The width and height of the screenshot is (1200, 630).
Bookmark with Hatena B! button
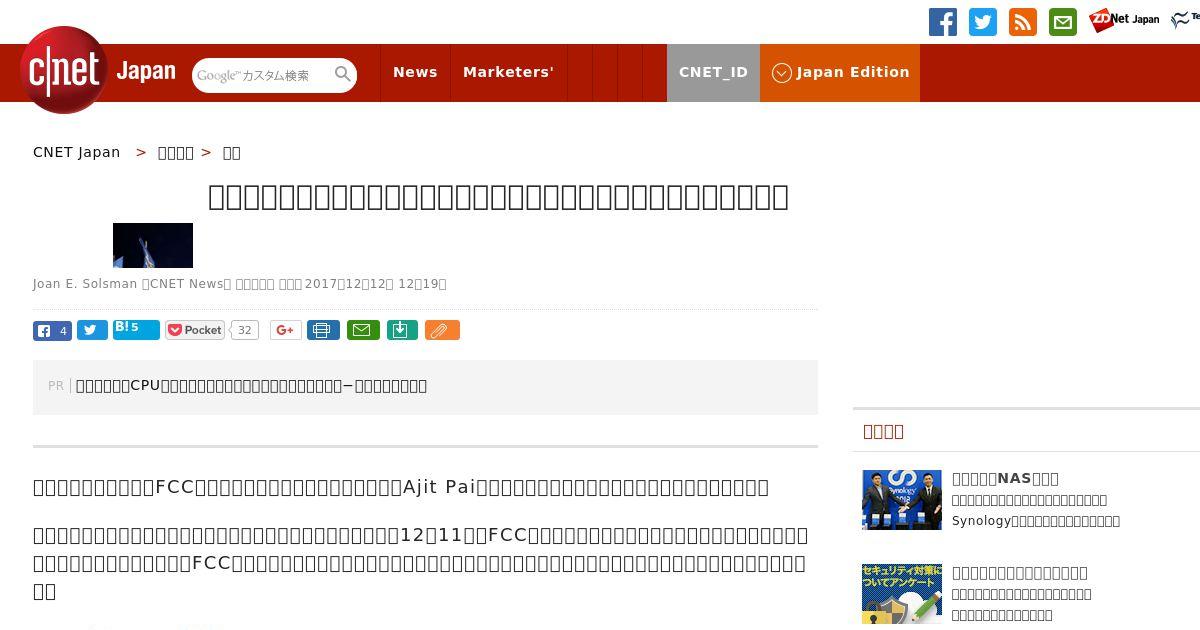[136, 329]
